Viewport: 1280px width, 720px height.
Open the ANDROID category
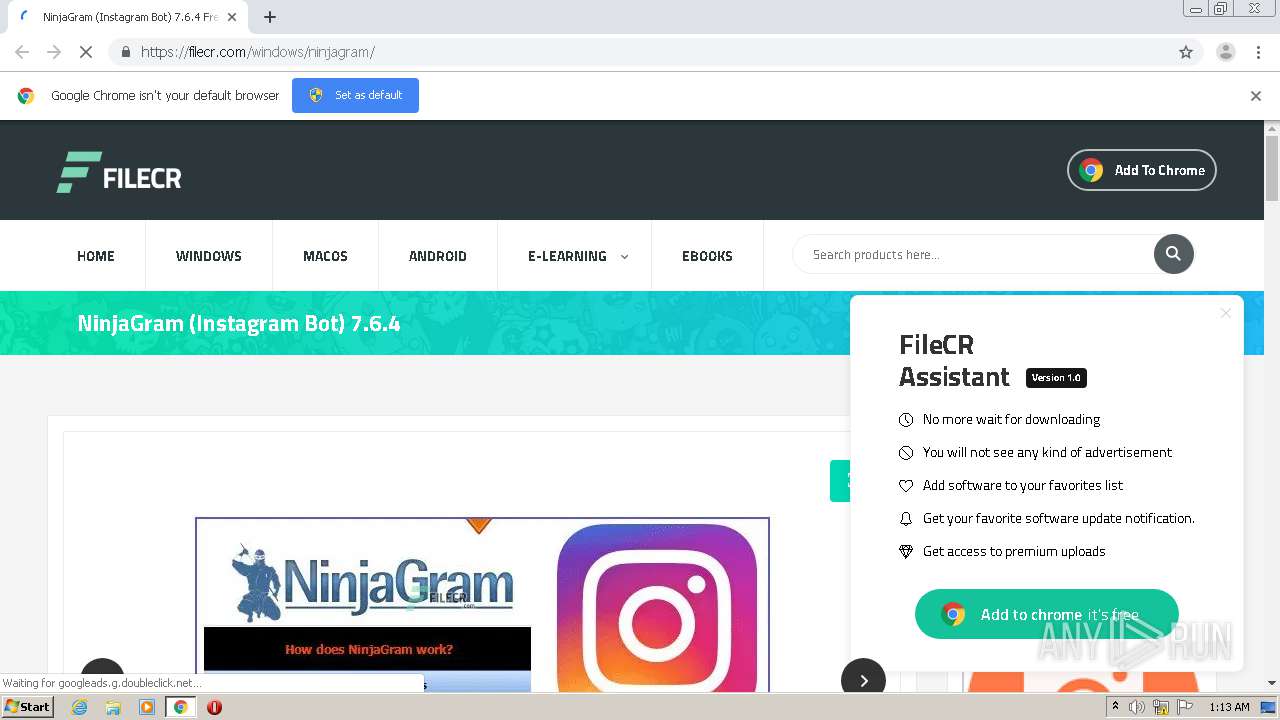point(437,256)
